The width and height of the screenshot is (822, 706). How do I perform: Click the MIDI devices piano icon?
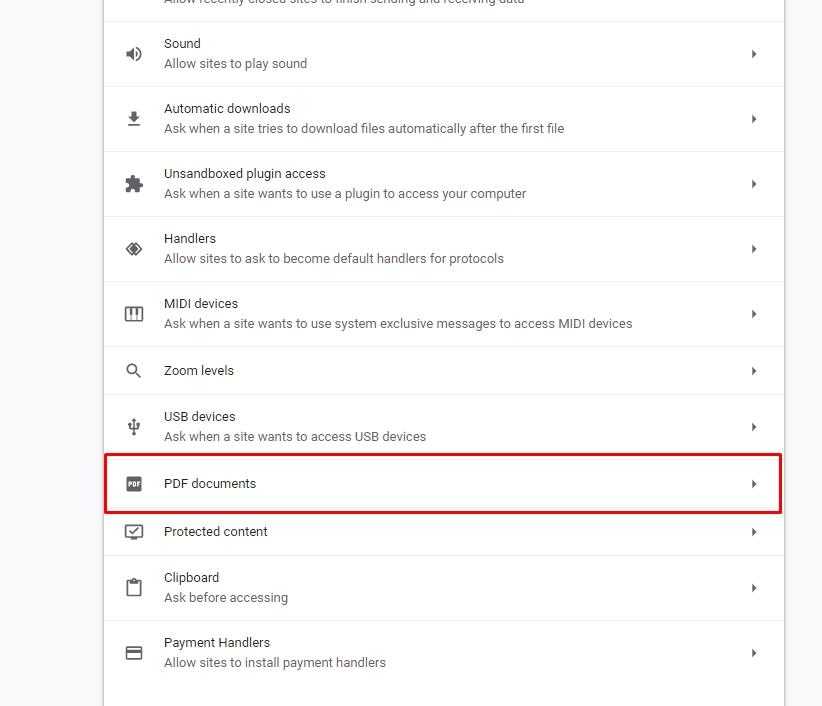click(134, 314)
